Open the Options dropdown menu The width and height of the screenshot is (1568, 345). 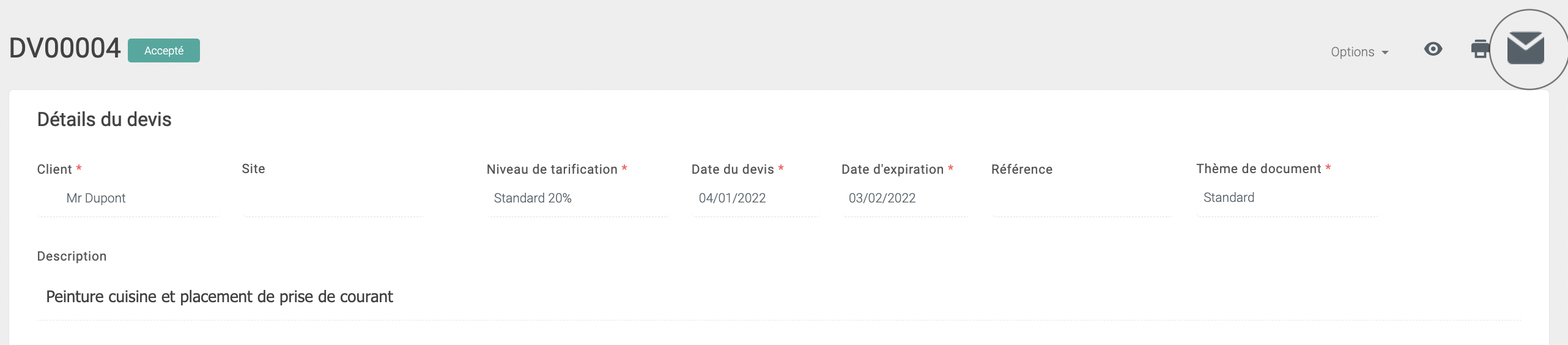(x=1359, y=52)
